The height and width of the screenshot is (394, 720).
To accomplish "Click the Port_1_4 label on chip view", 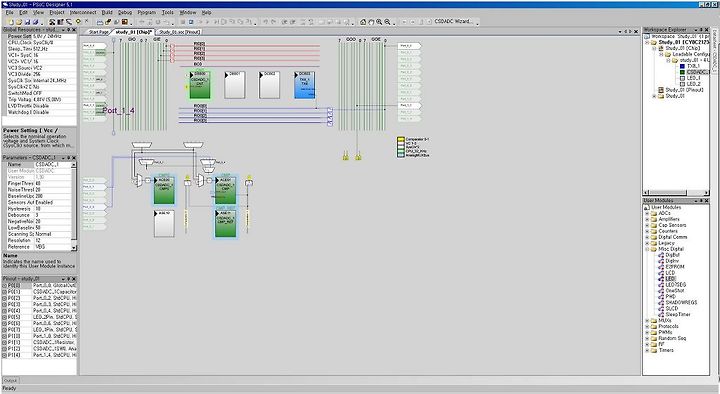I will click(118, 111).
